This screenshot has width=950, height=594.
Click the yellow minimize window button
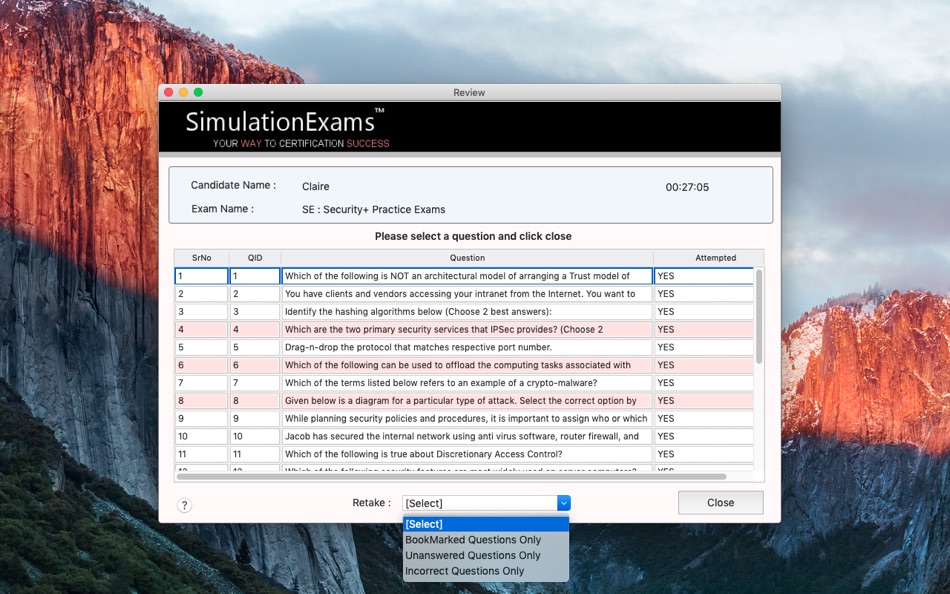tap(183, 92)
